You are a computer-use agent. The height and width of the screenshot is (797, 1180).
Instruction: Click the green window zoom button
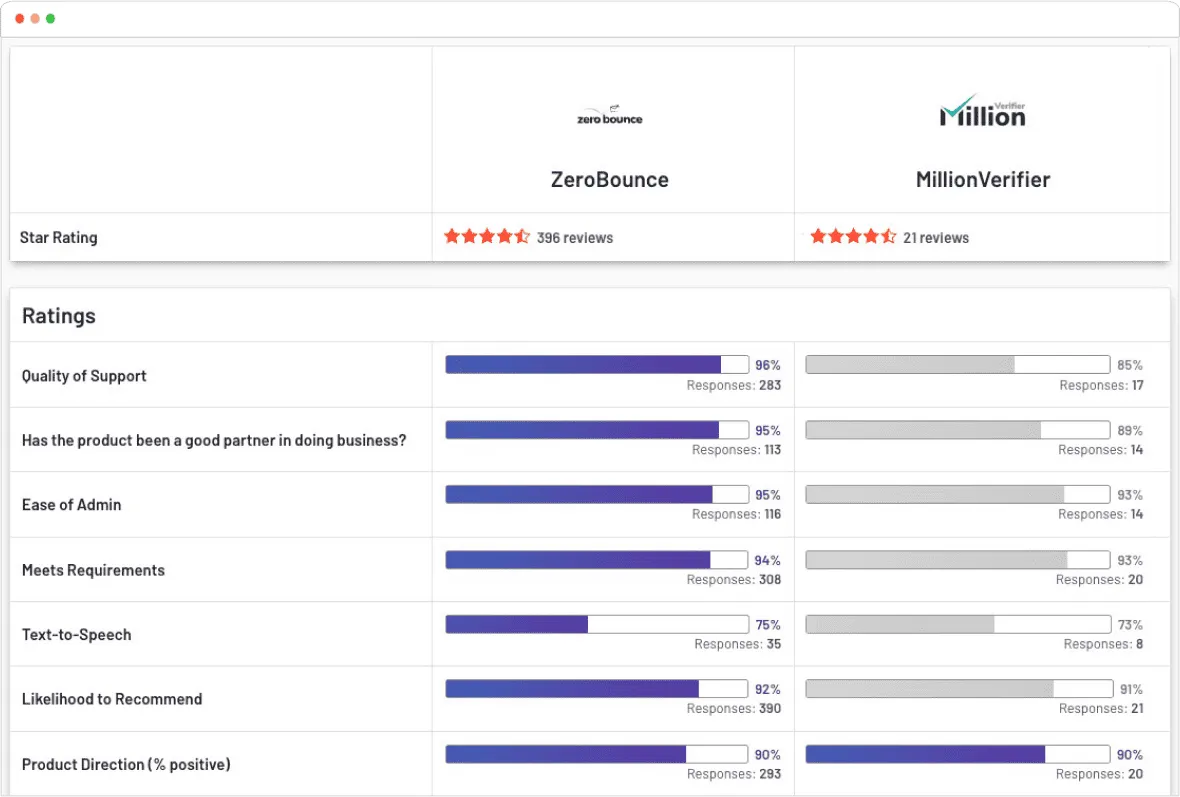pos(51,17)
